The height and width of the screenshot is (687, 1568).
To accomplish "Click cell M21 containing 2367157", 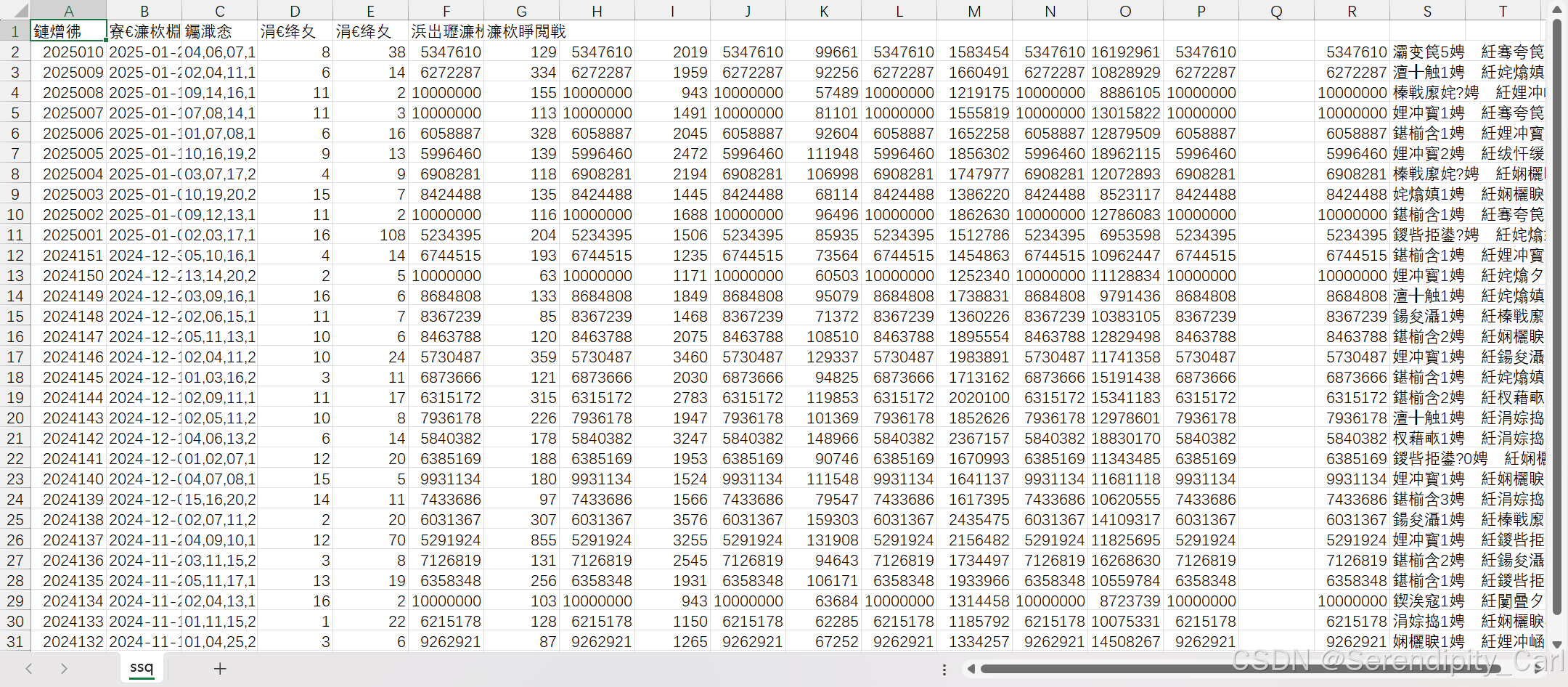I will 975,438.
